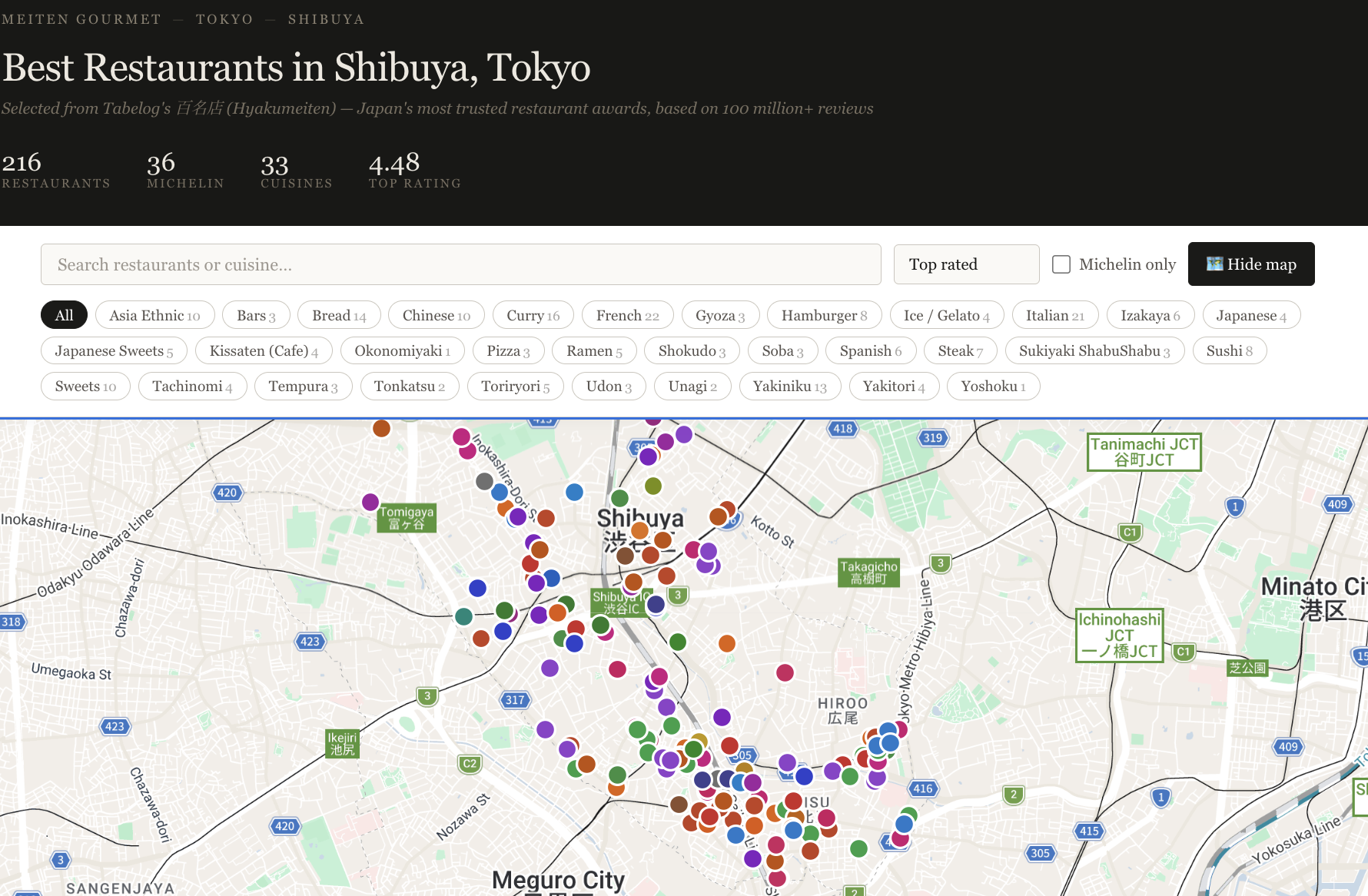Show only Unagi restaurants
Screen dimensions: 1368x896
pyautogui.click(x=692, y=386)
